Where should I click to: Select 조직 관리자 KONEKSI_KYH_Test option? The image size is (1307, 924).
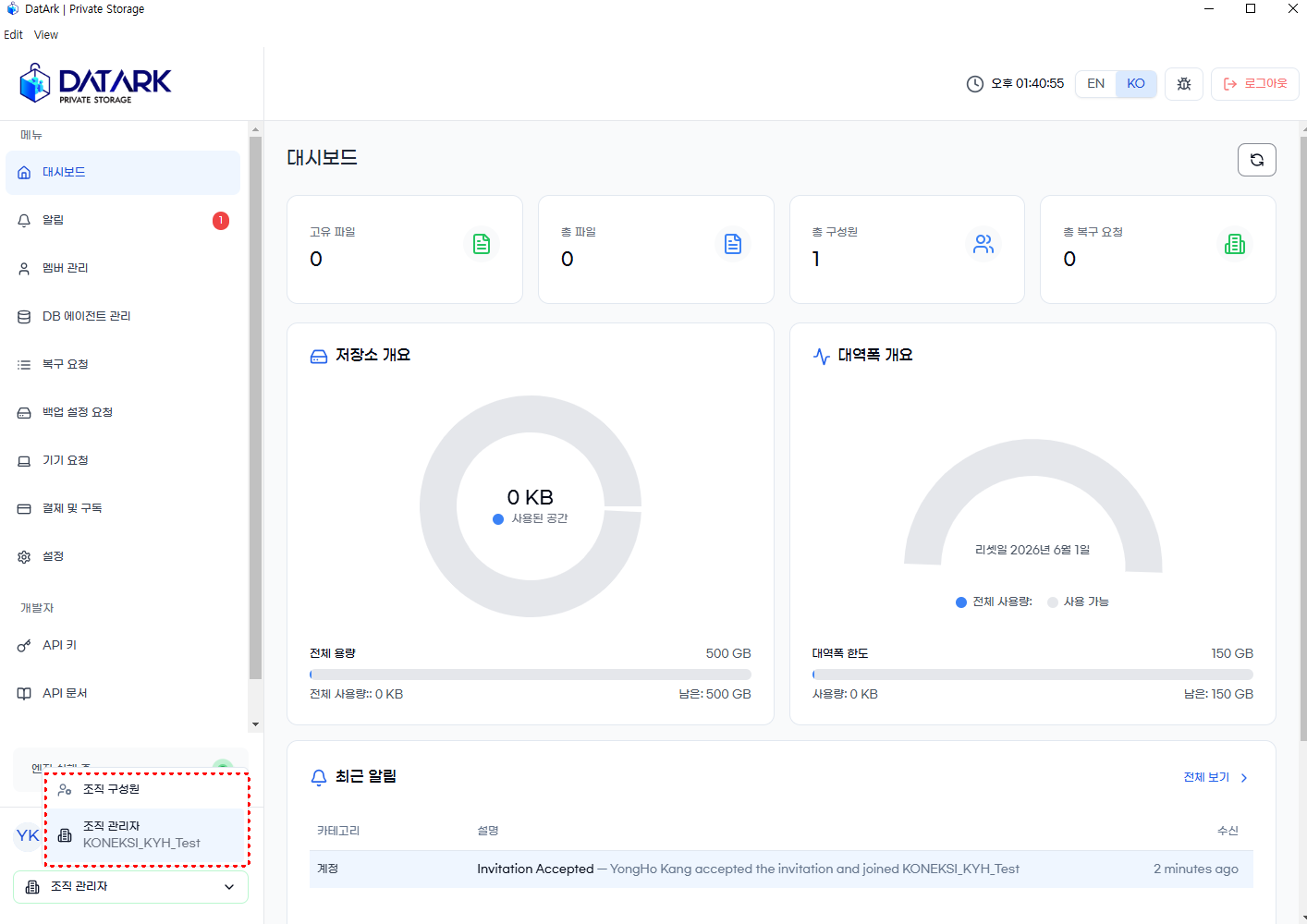coord(148,835)
